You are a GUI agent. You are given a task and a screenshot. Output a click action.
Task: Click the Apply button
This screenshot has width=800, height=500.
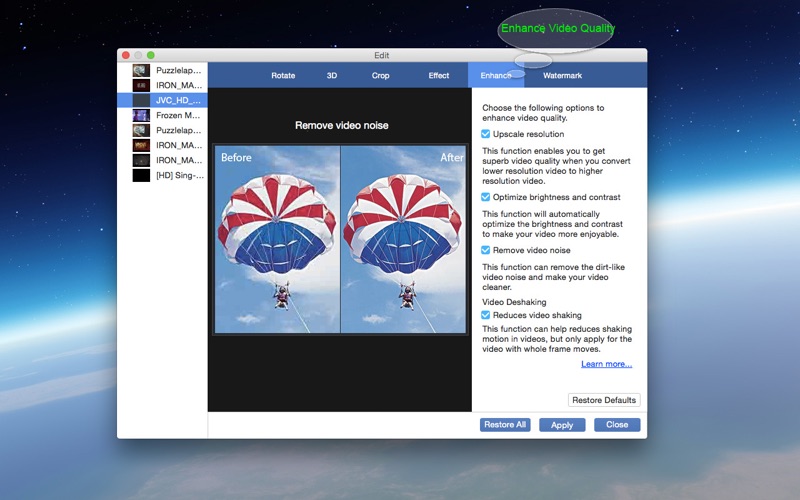click(x=562, y=425)
